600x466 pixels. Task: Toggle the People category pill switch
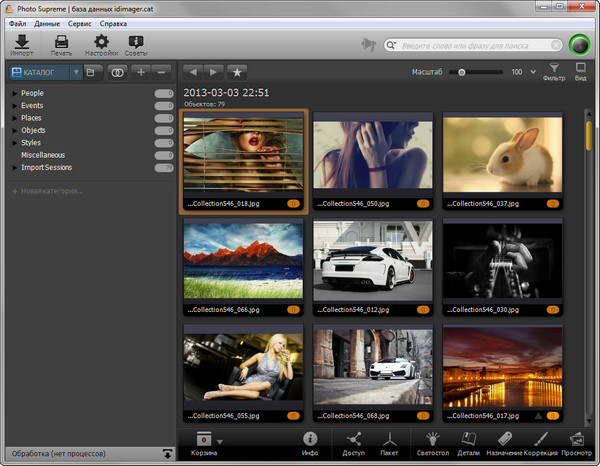pos(164,93)
